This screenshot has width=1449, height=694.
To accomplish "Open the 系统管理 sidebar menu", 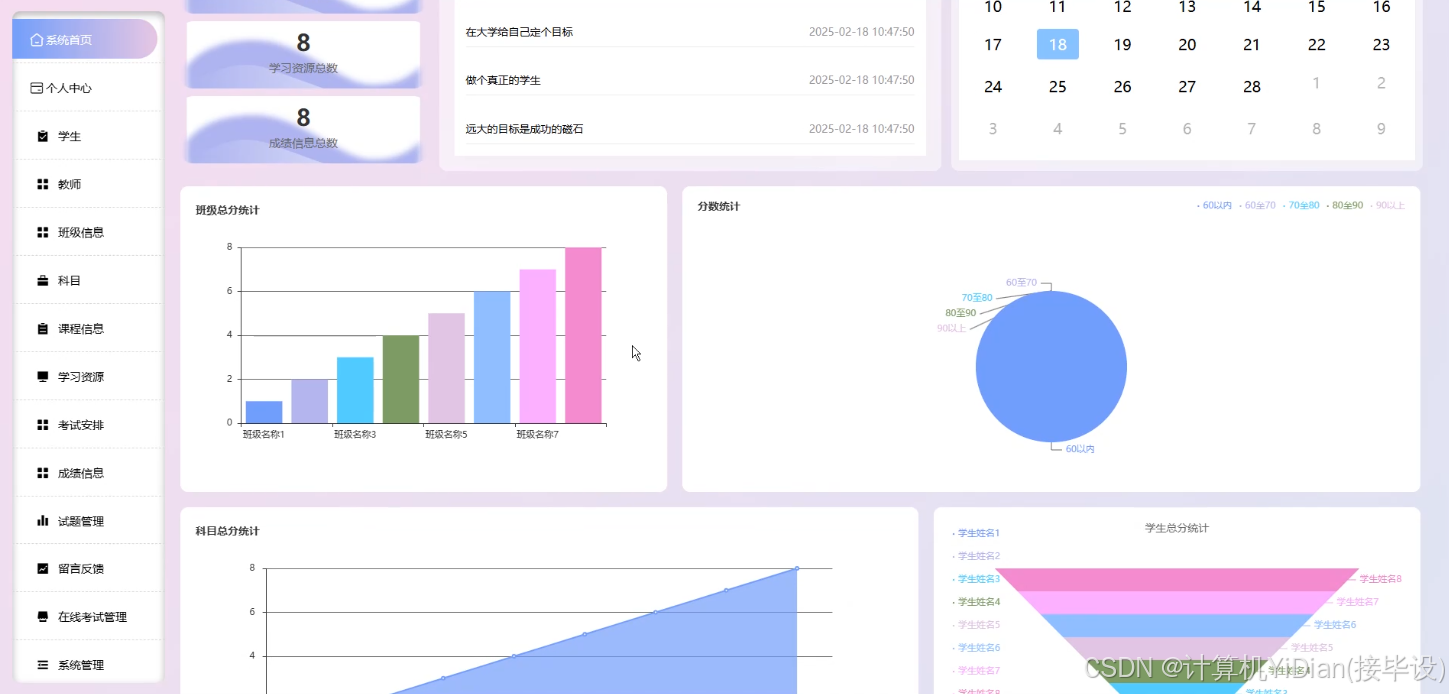I will click(x=87, y=665).
